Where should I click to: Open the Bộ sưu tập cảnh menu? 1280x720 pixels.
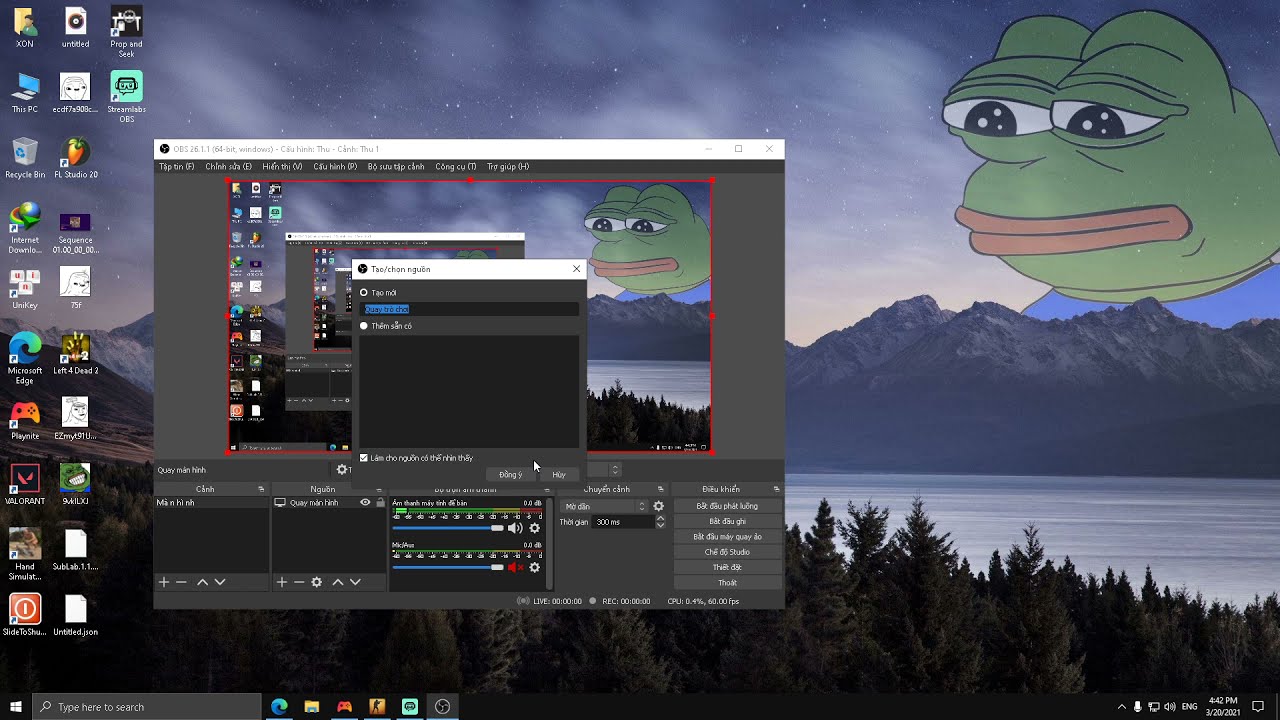[x=396, y=167]
